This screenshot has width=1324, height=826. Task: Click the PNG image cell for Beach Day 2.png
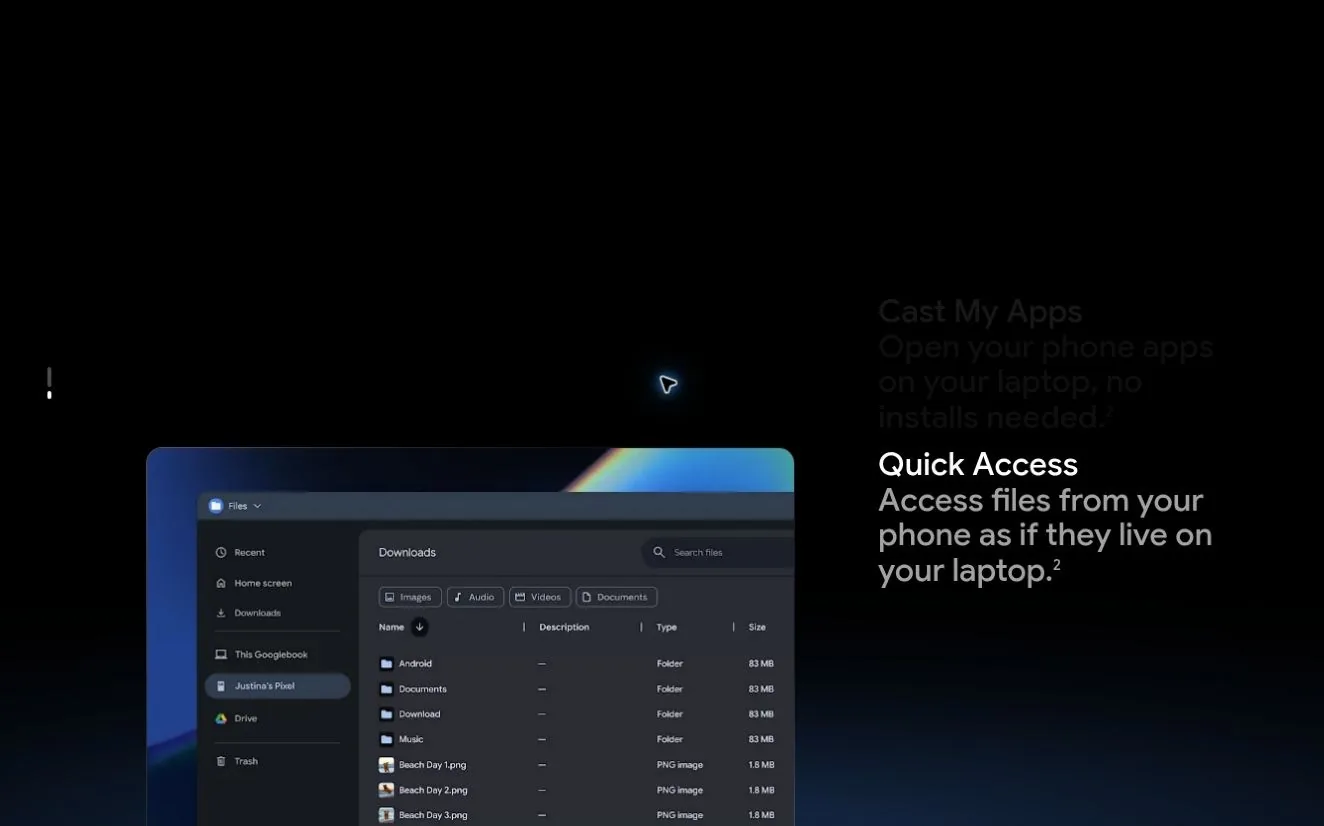click(x=680, y=790)
